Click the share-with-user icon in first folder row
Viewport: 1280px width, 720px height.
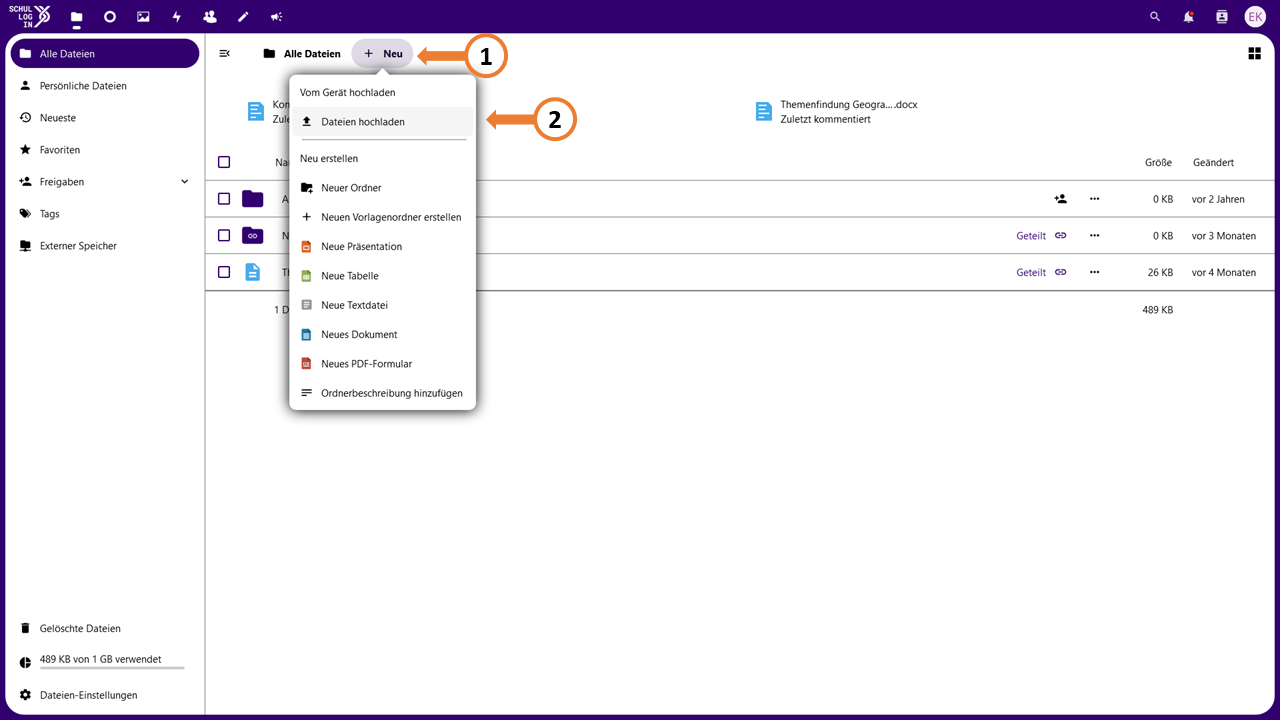(x=1061, y=199)
